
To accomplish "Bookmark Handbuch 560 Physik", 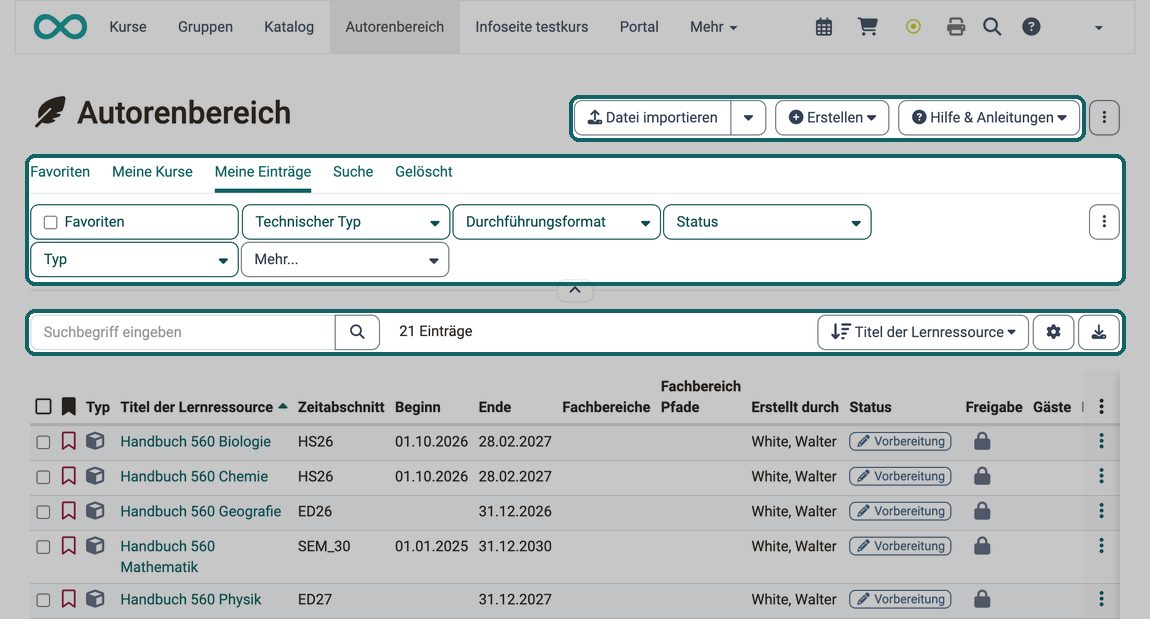I will (x=68, y=598).
